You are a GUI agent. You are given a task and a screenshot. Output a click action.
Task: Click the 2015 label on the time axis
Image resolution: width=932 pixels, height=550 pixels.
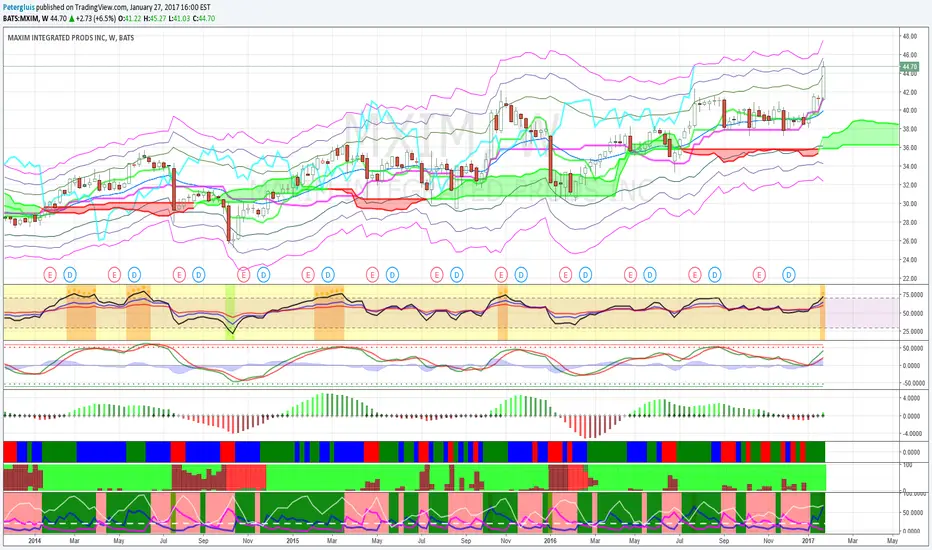(x=292, y=540)
